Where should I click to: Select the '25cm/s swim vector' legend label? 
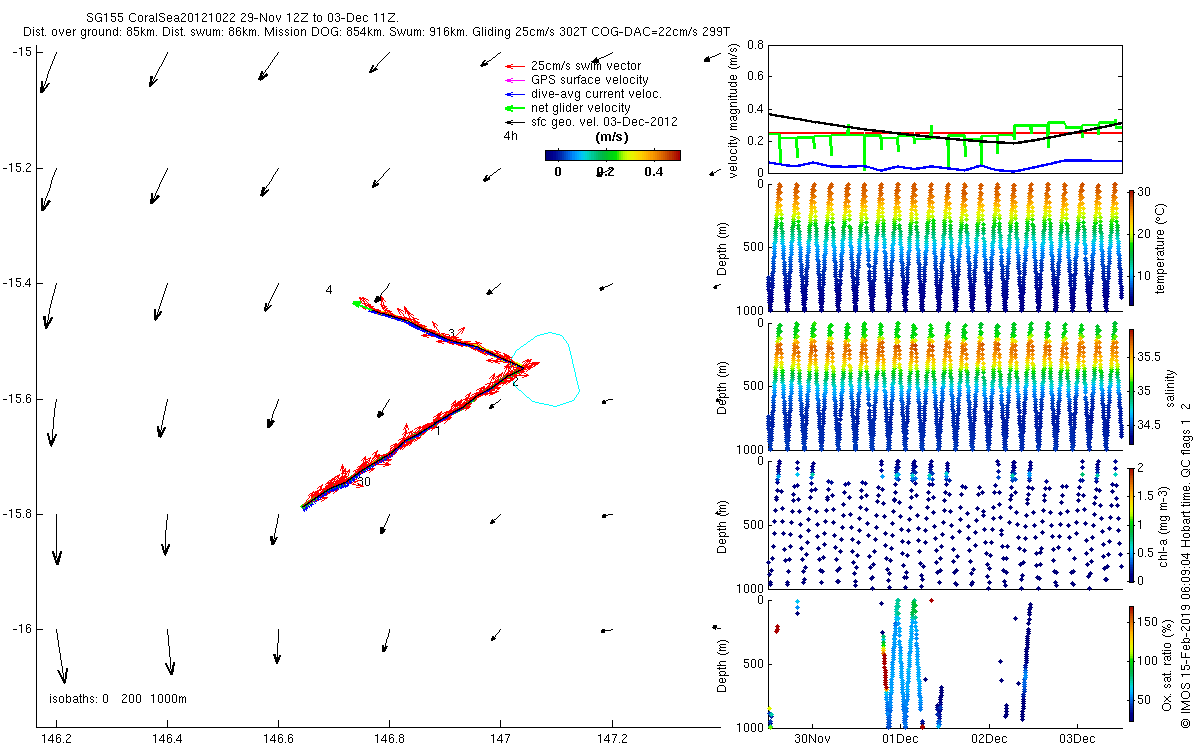586,66
